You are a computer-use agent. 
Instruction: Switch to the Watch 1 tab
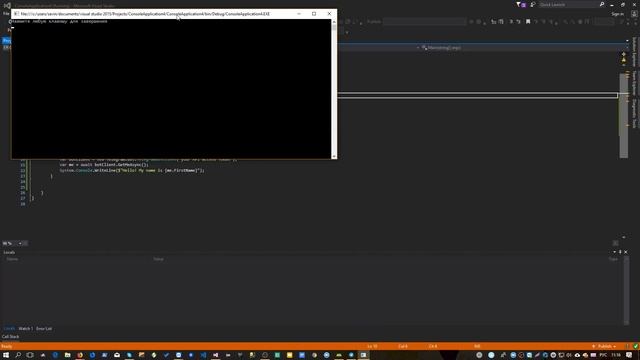(x=25, y=329)
